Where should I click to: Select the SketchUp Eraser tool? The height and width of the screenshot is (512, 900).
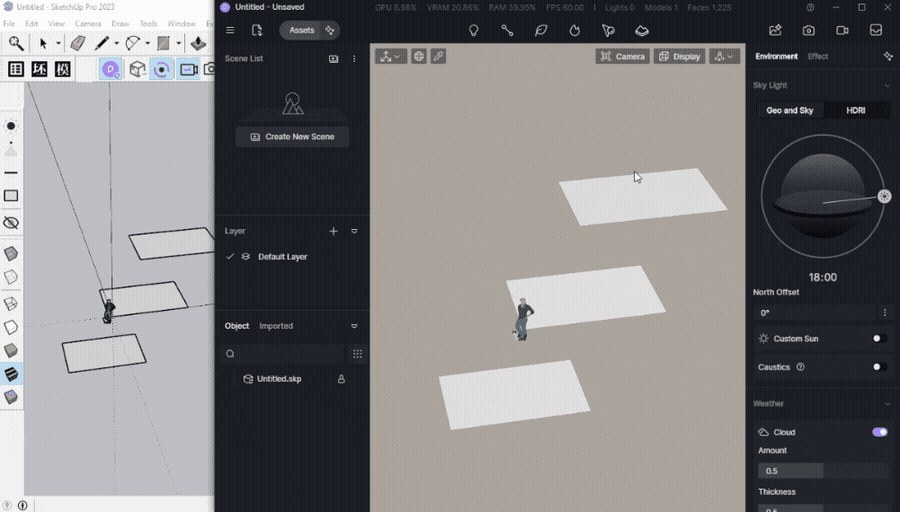77,43
